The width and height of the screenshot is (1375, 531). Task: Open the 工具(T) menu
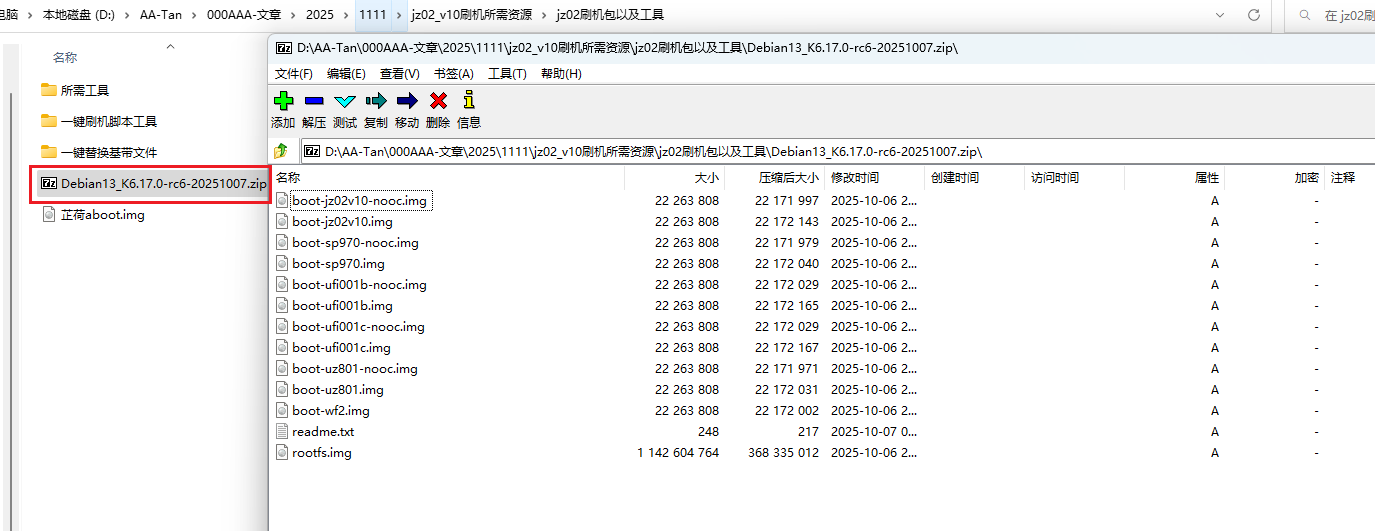[507, 74]
